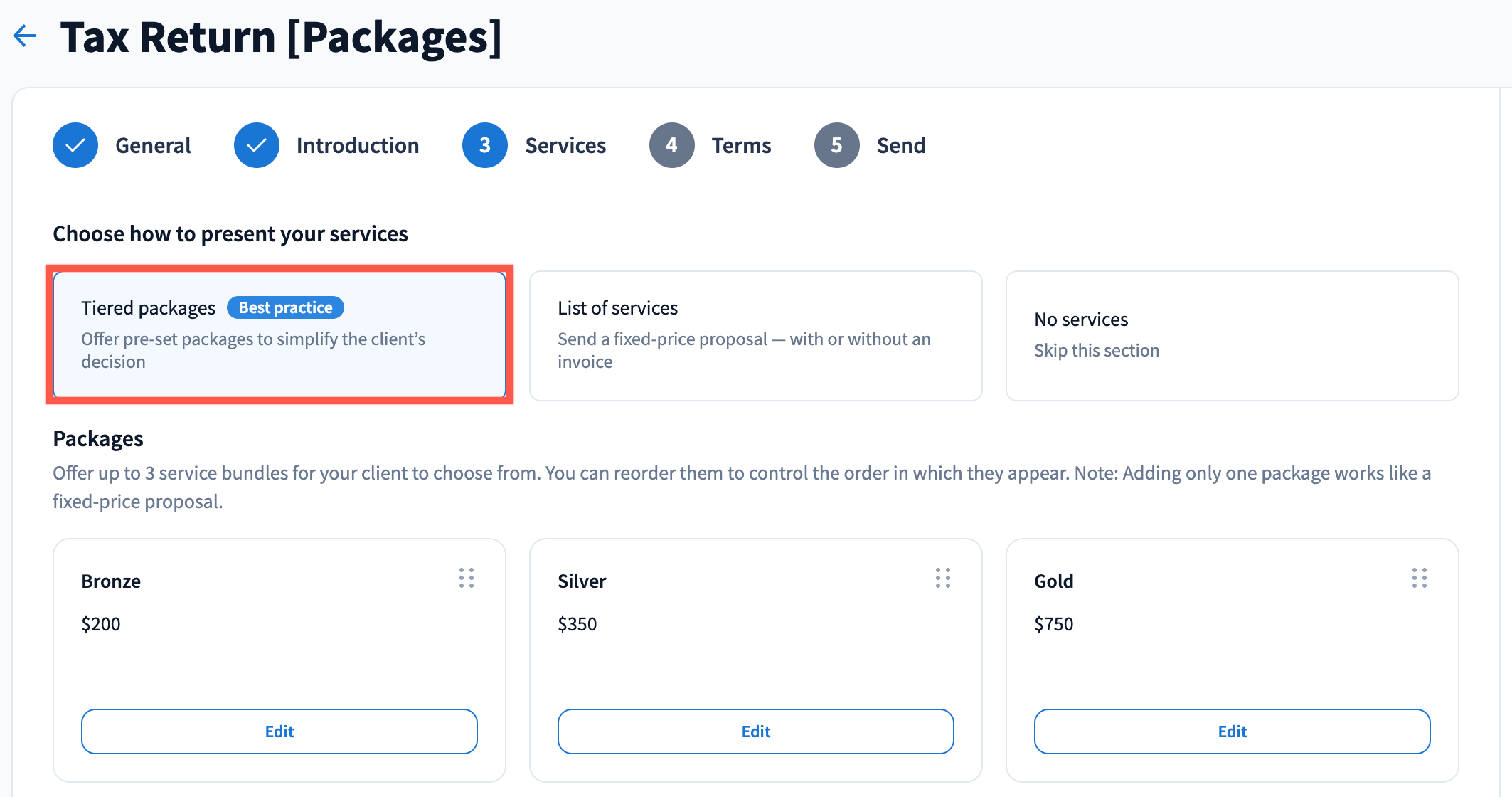The width and height of the screenshot is (1512, 797).
Task: Click the step 4 Terms circle
Action: pyautogui.click(x=672, y=145)
